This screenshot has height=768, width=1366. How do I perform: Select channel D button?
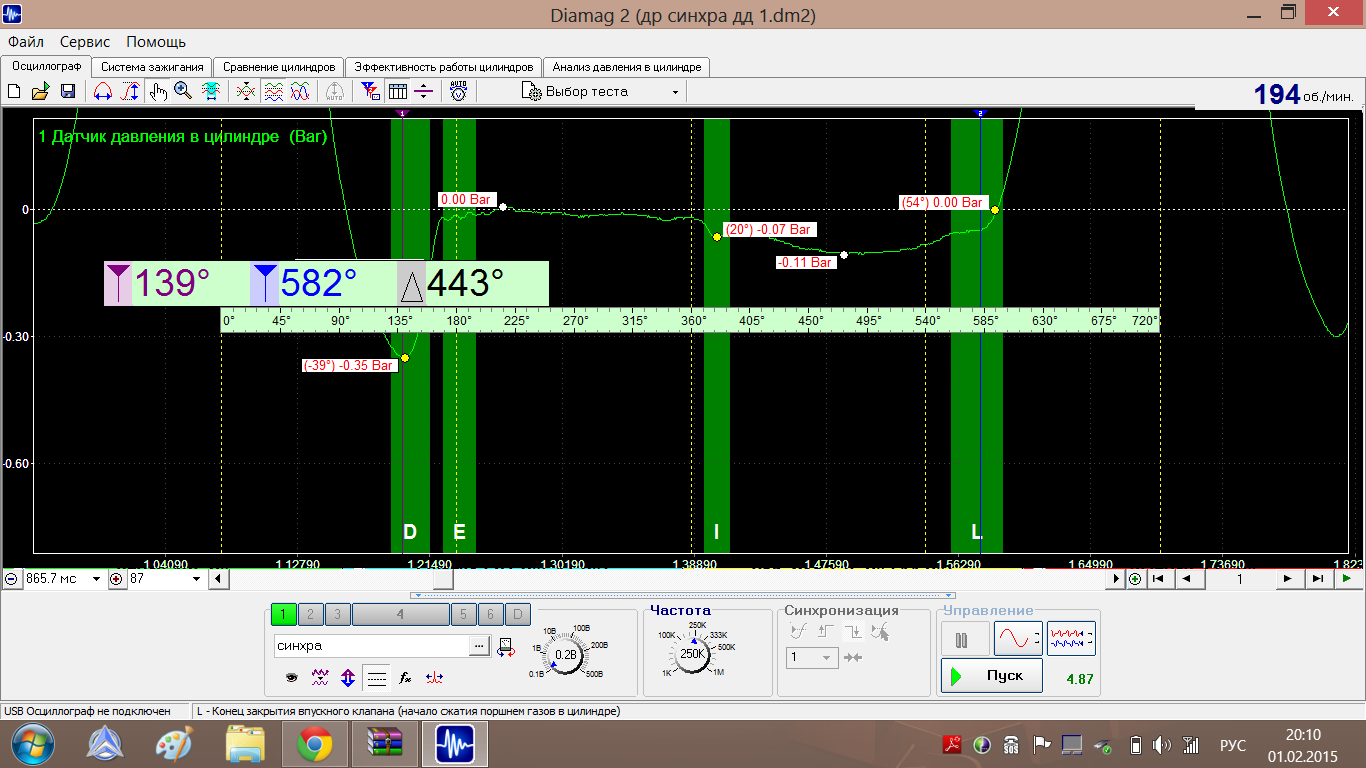pos(517,615)
